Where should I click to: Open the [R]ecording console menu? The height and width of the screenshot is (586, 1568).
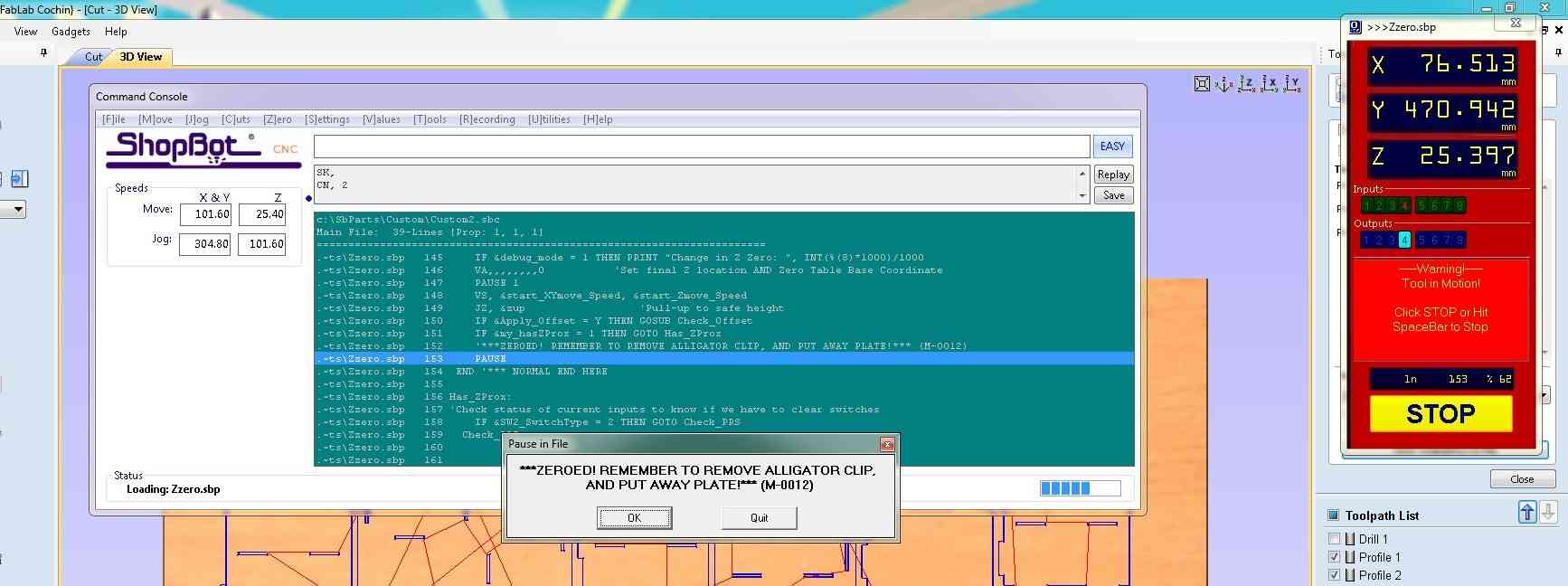(x=487, y=119)
